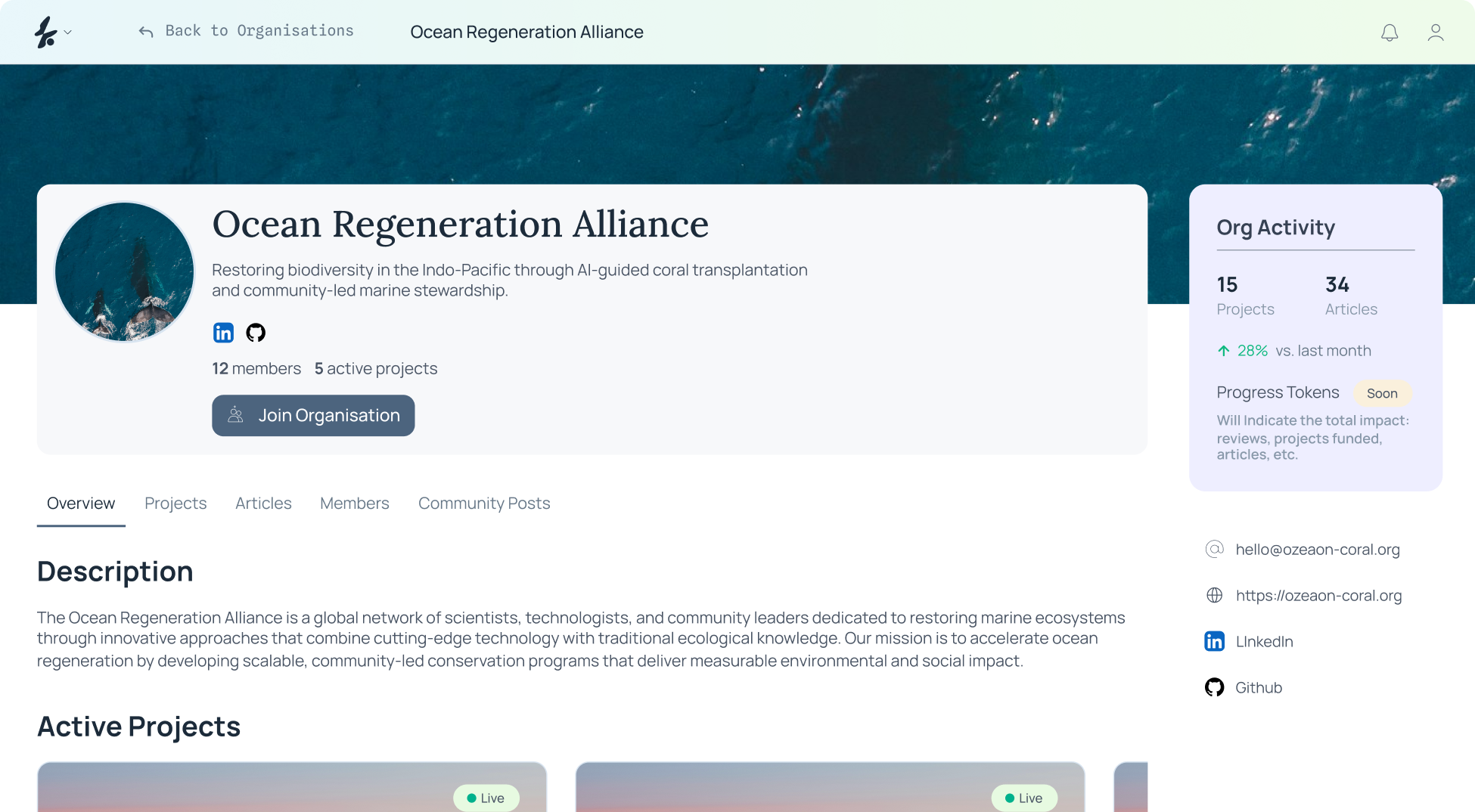This screenshot has height=812, width=1475.
Task: Open the user profile icon
Action: 1436,33
